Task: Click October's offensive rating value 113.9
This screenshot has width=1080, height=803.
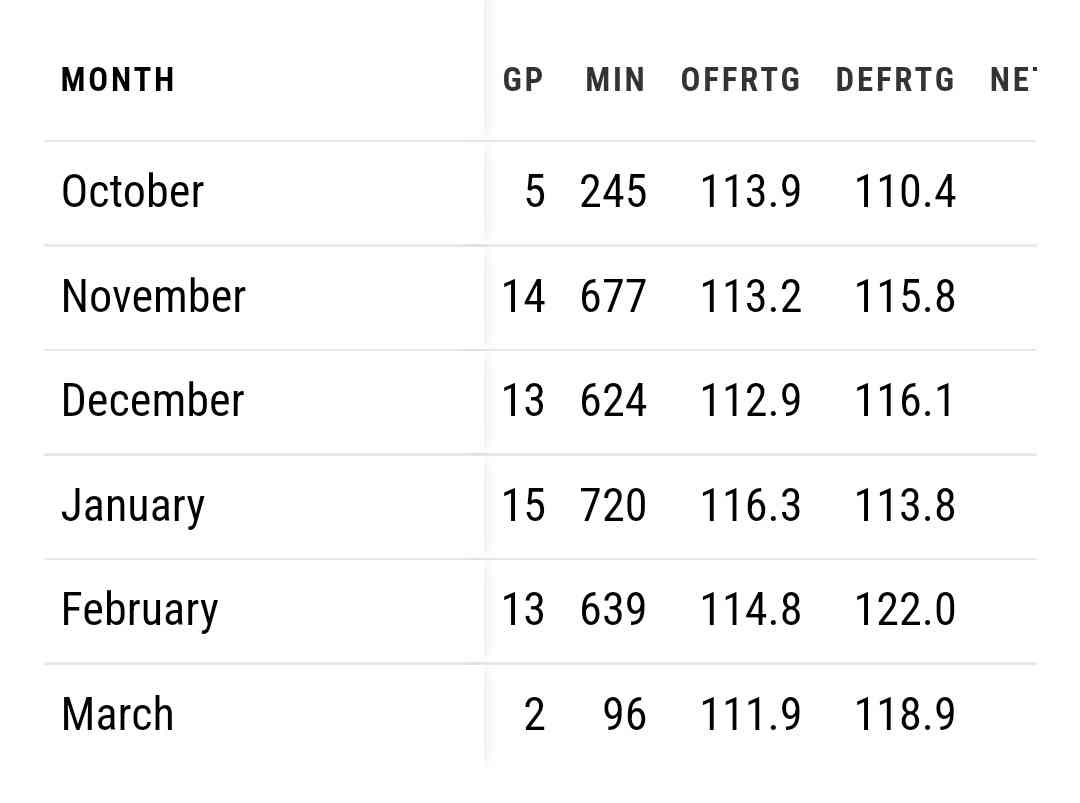Action: point(751,192)
